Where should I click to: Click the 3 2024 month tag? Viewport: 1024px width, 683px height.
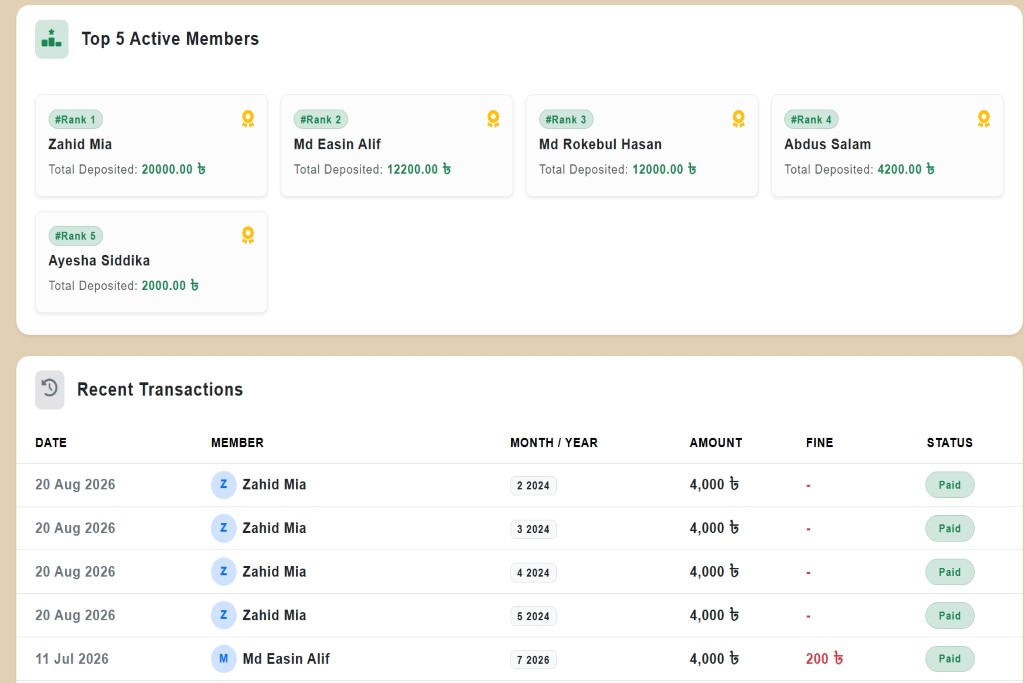[x=533, y=530]
